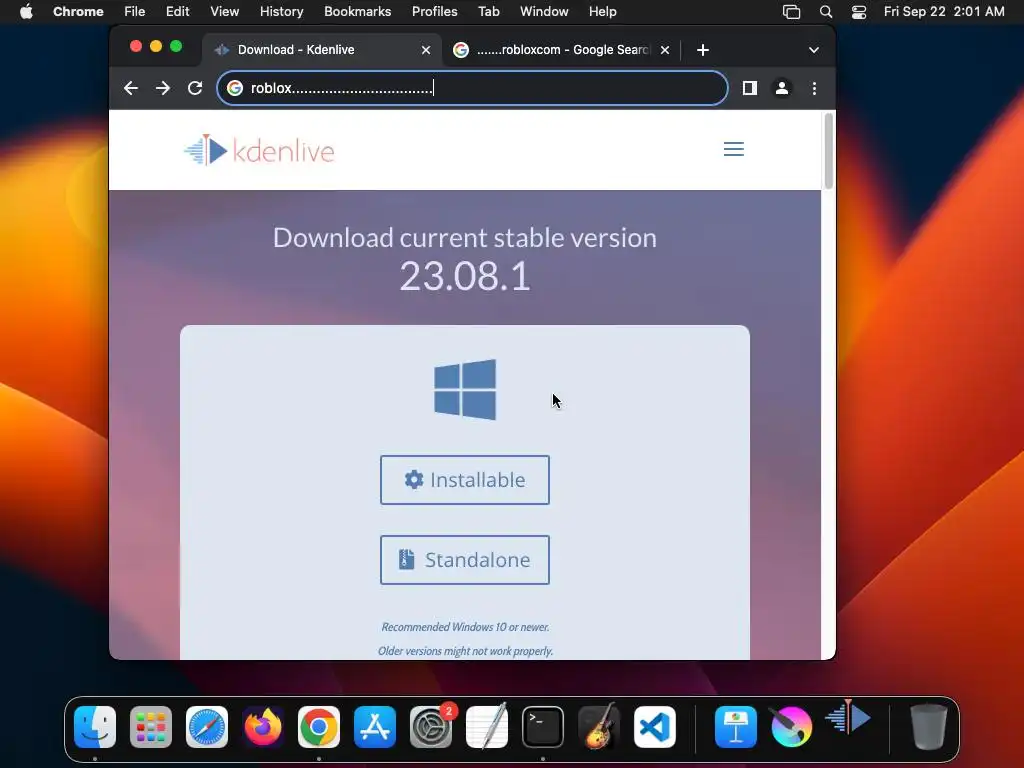Open the Help menu
1024x768 pixels.
(x=602, y=12)
